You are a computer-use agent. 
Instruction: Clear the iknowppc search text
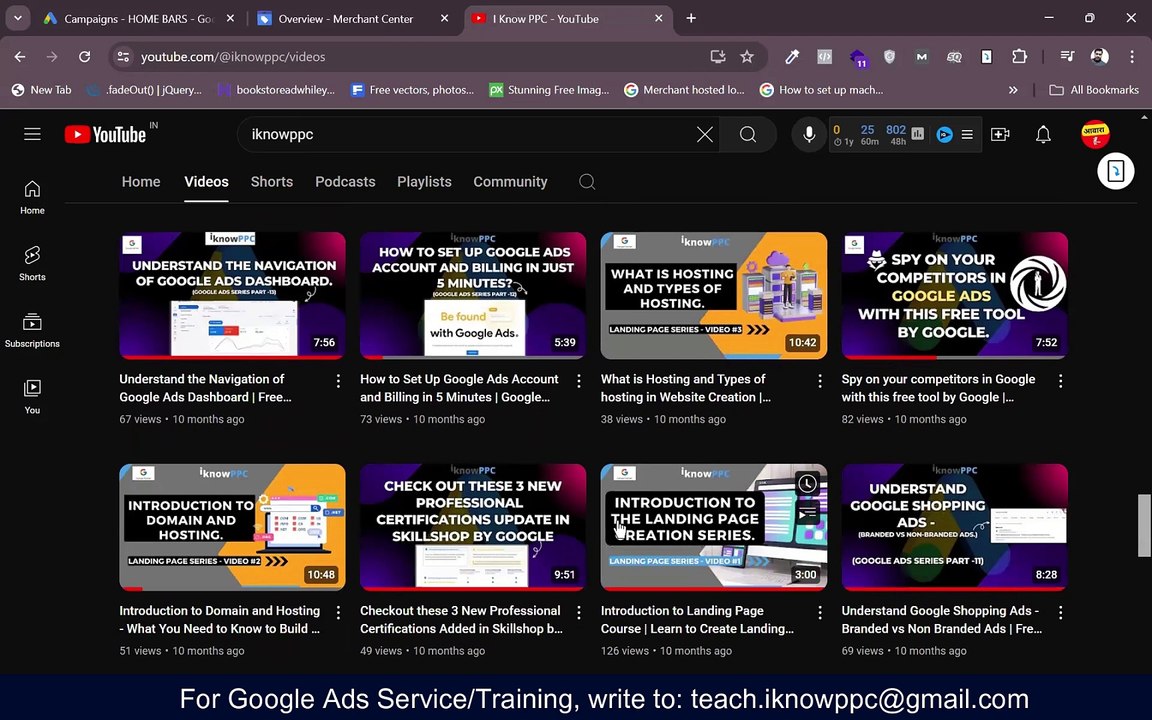705,134
